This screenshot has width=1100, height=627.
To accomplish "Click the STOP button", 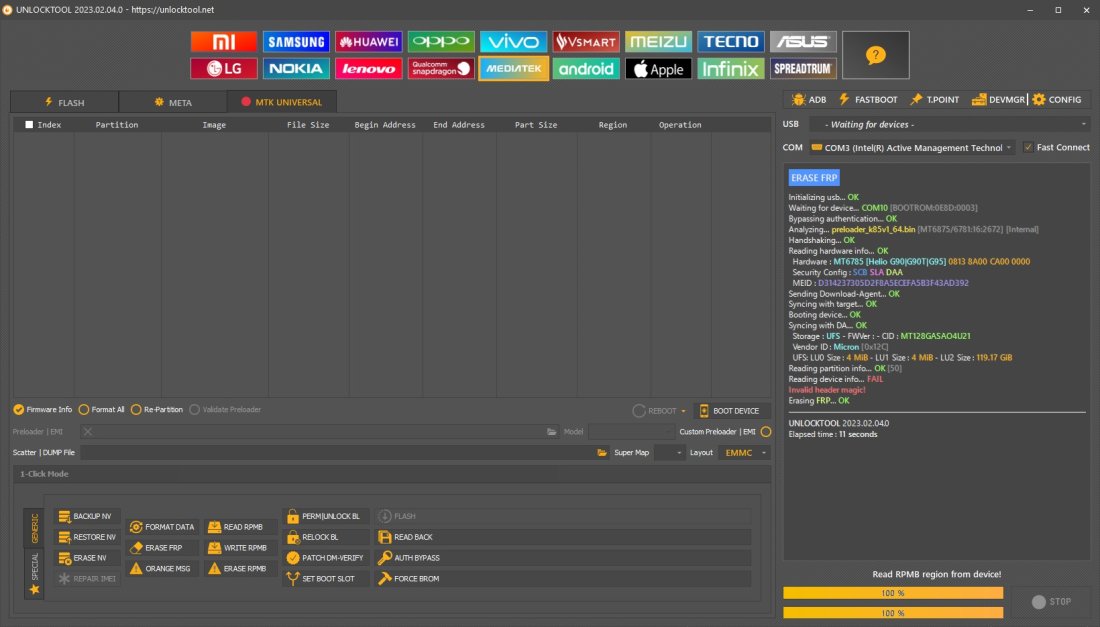I will (x=1051, y=602).
